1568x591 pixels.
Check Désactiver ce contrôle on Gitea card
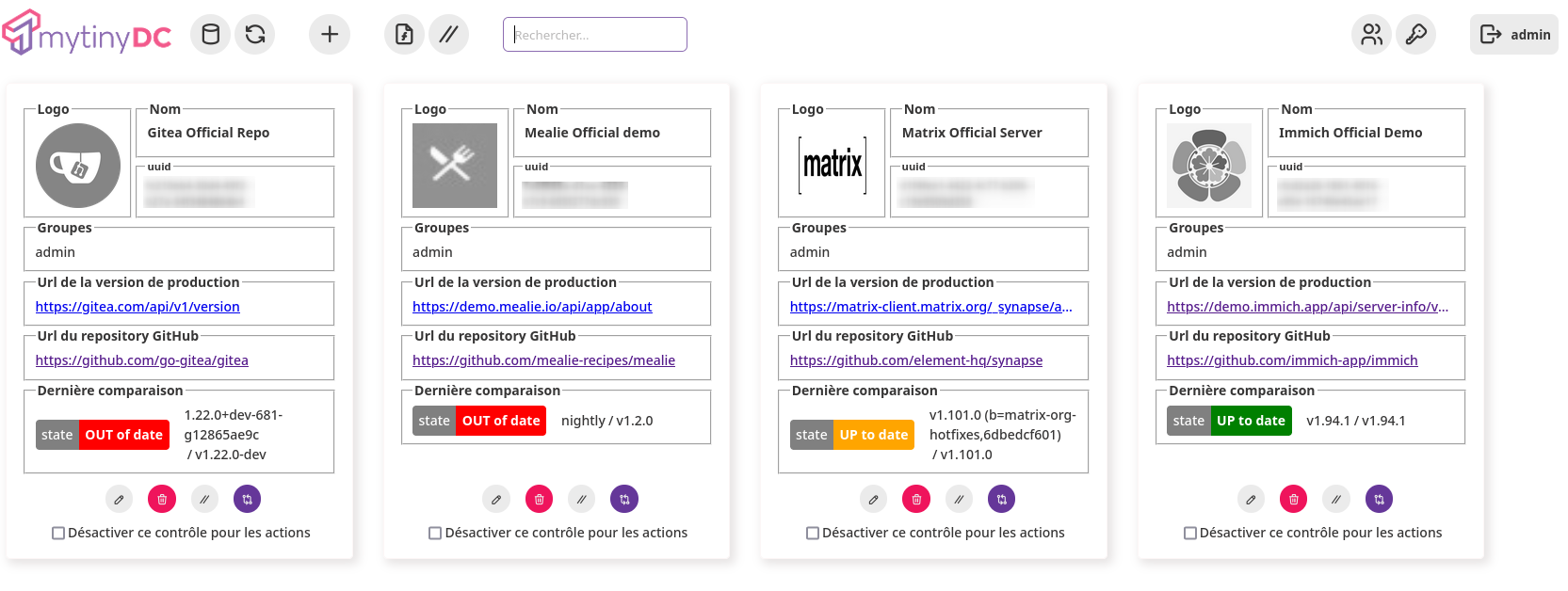point(58,533)
